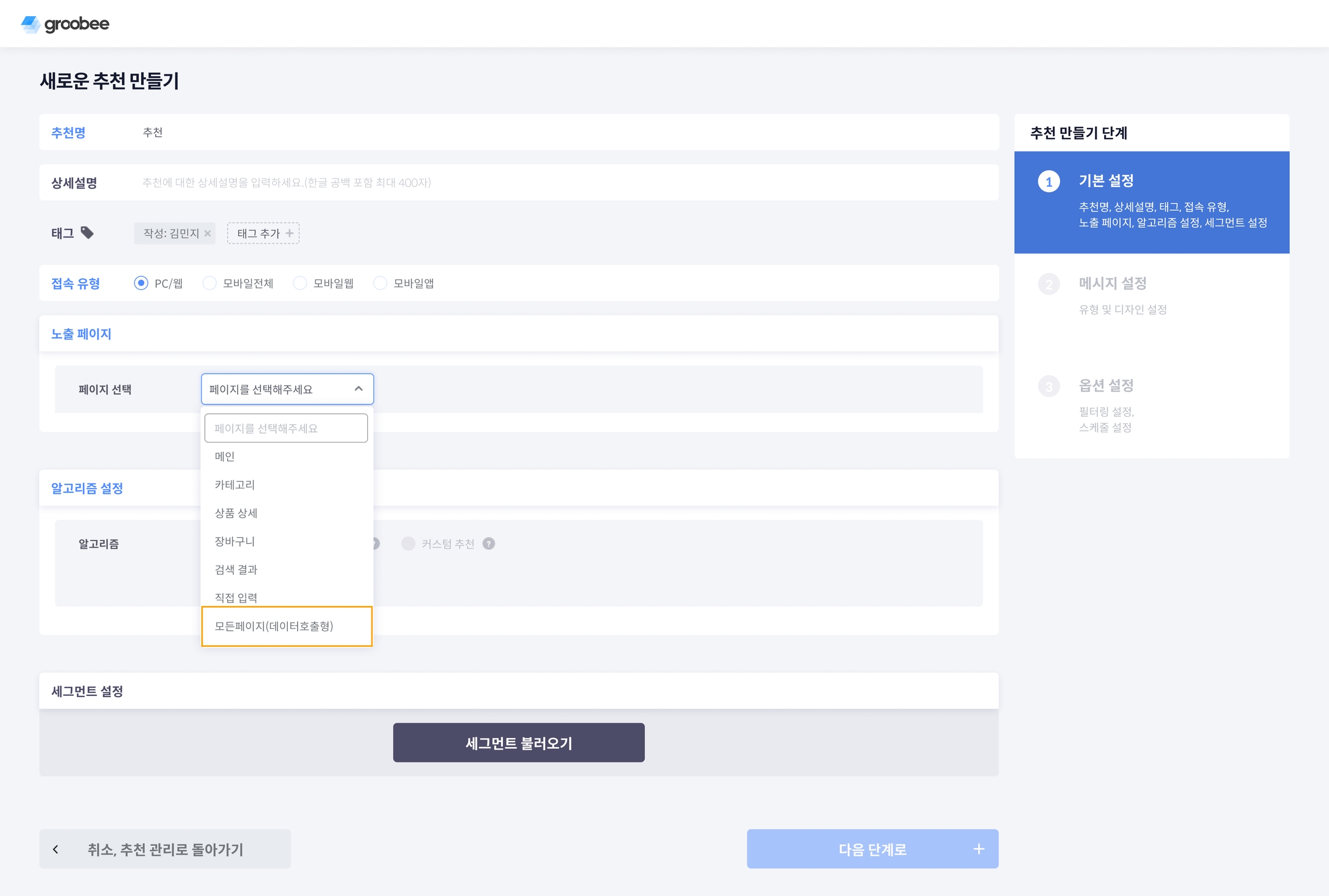Click plus icon on 다음 단계로

coord(978,849)
